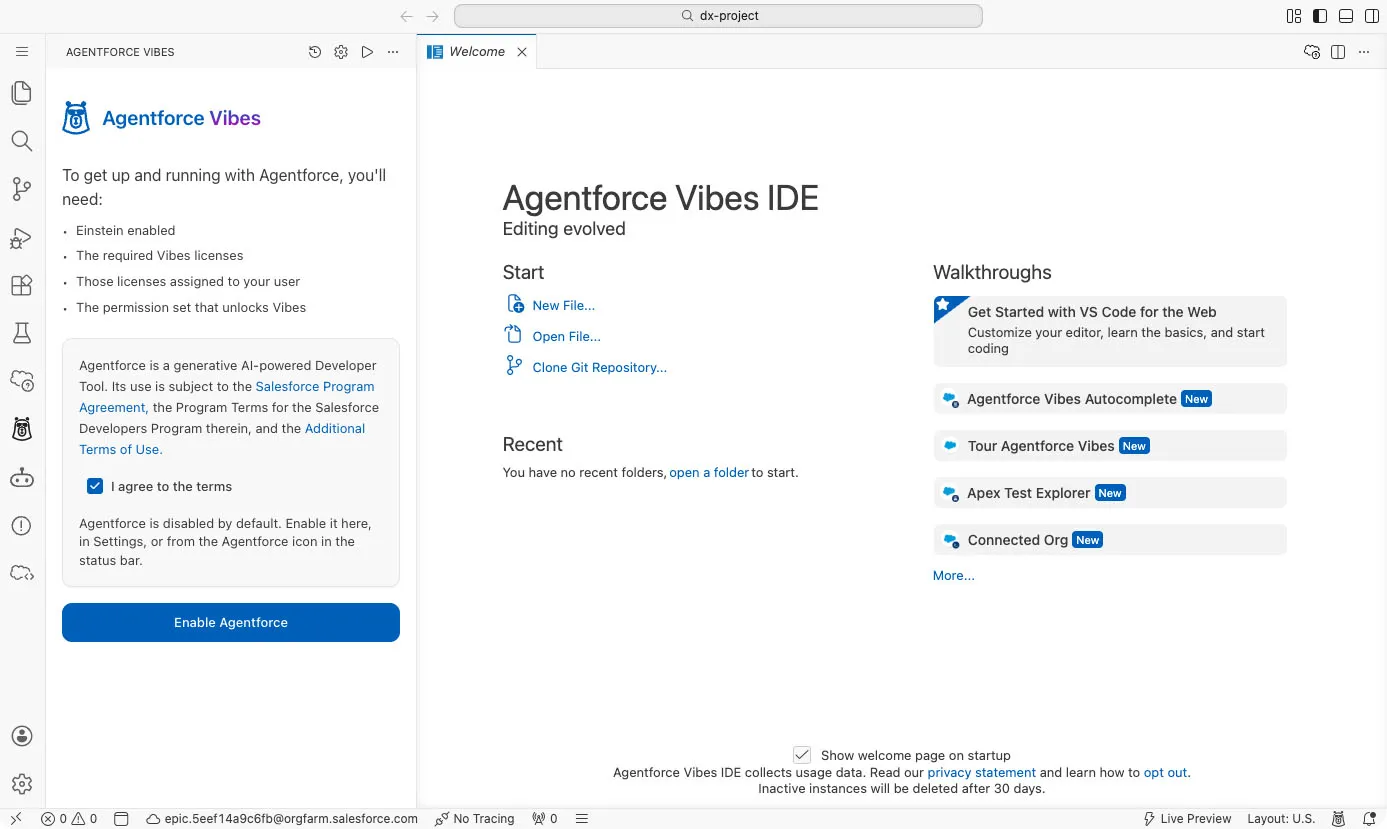
Task: Open Apex Test Explorer walkthrough
Action: pyautogui.click(x=1110, y=492)
